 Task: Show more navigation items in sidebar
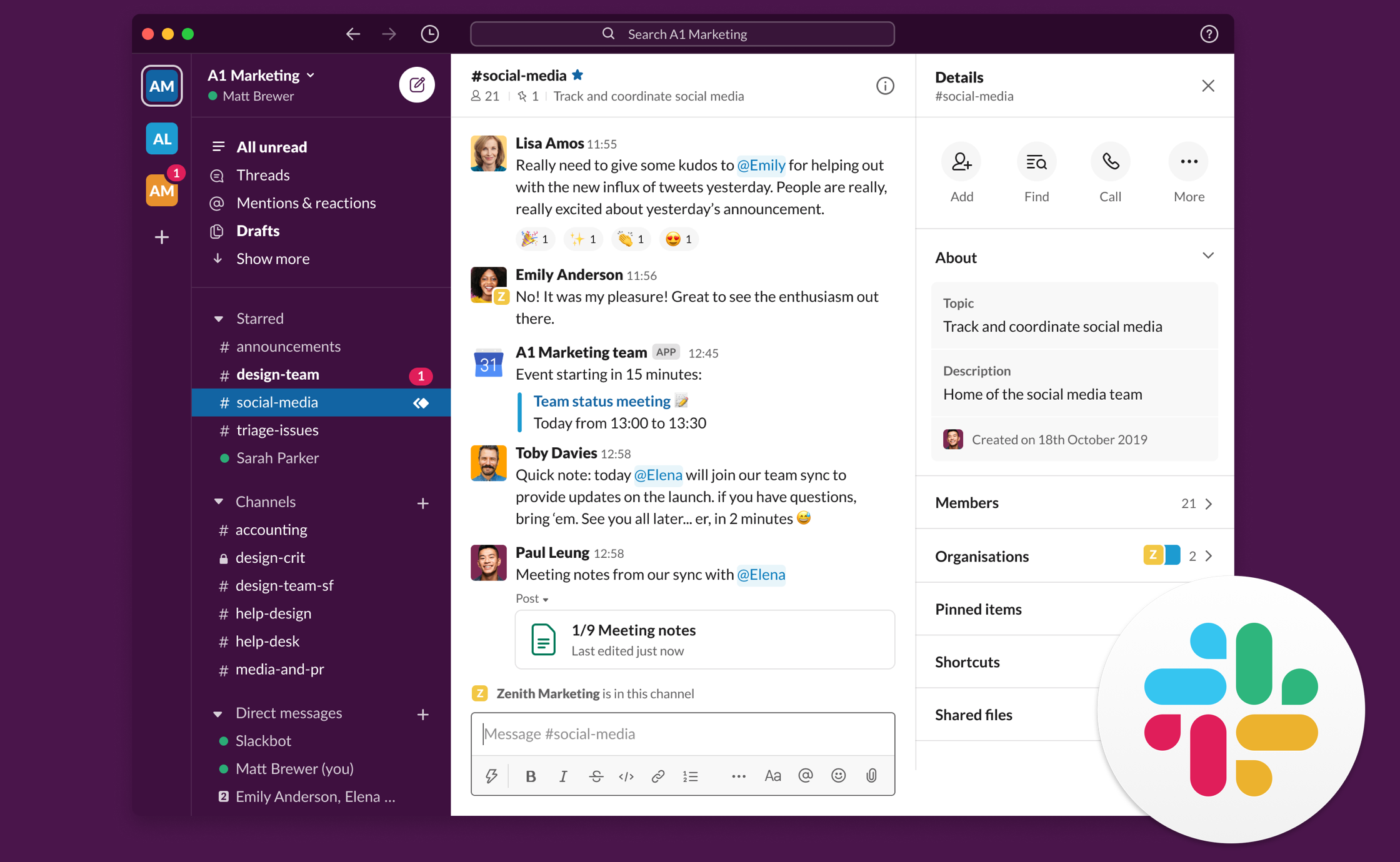click(271, 257)
